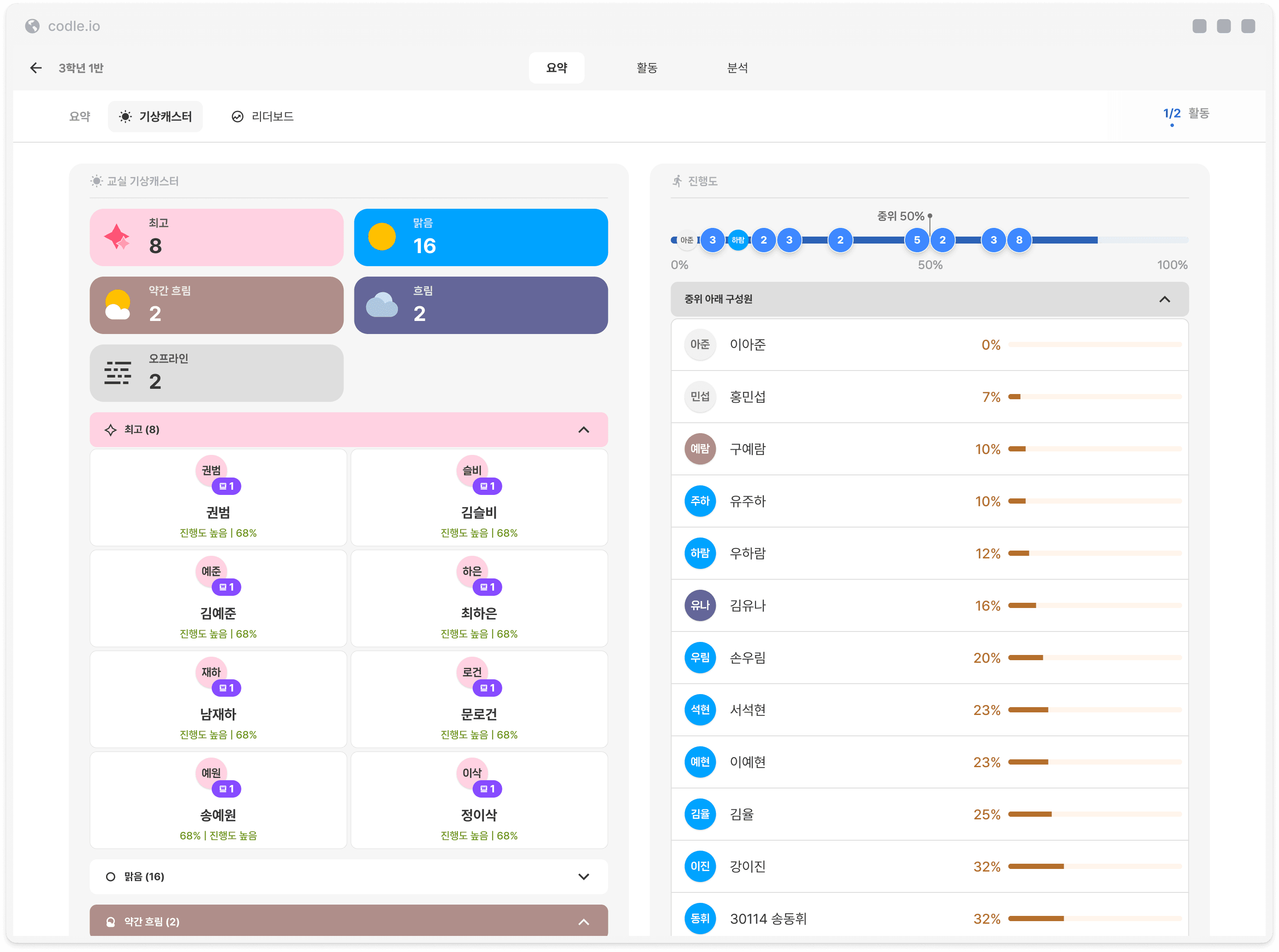Click the 1/2 활동 pager
The width and height of the screenshot is (1279, 952).
(1185, 114)
